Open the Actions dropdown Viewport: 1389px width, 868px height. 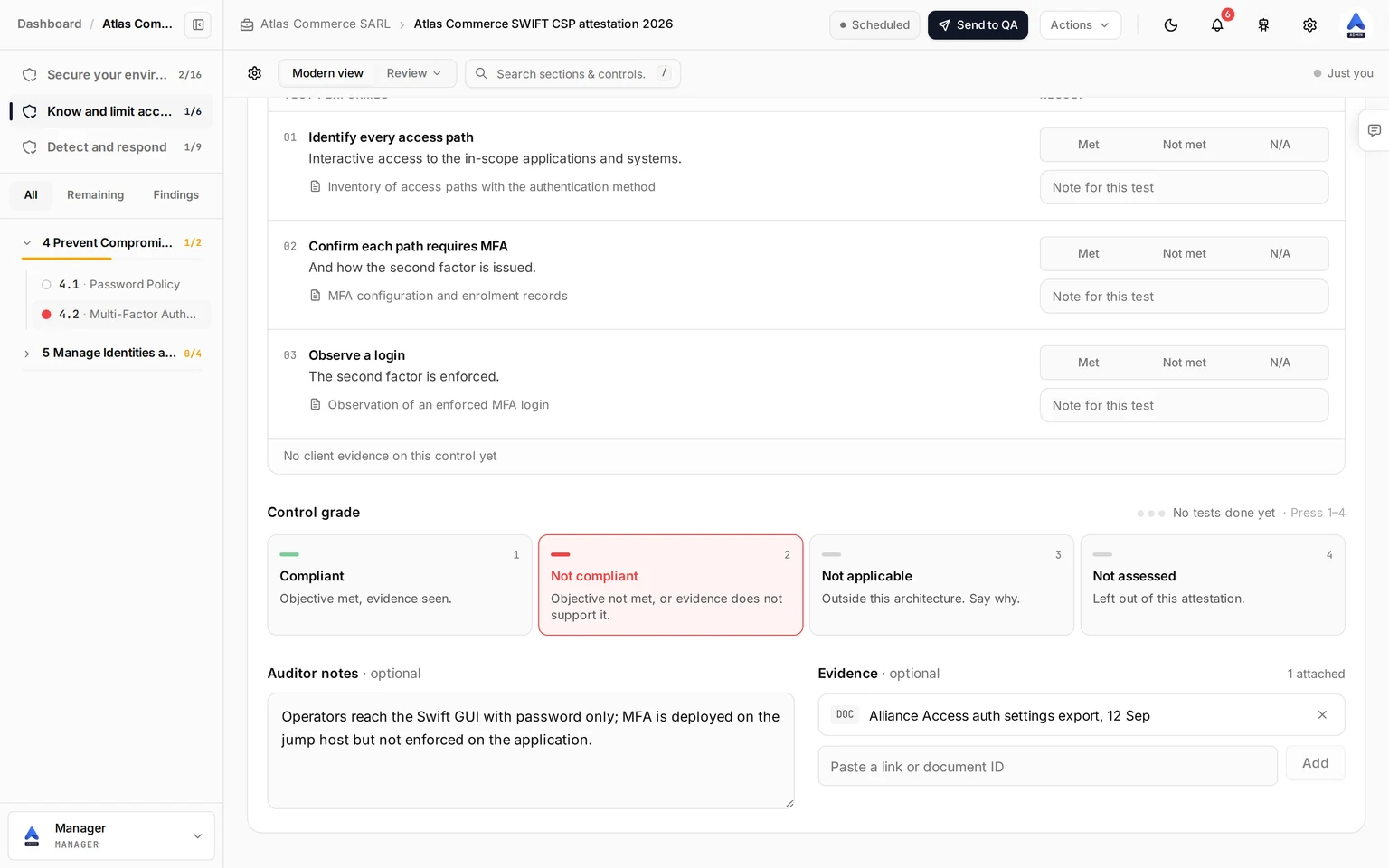tap(1080, 25)
